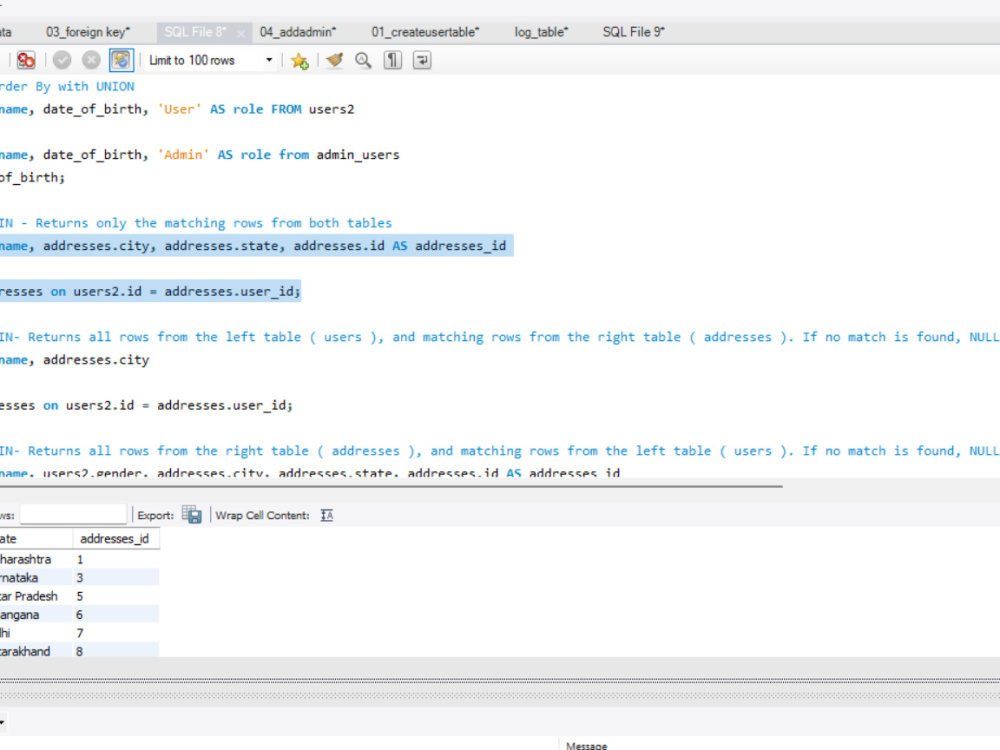Image resolution: width=1000 pixels, height=750 pixels.
Task: Click the editor horizontal scrollbar
Action: tap(391, 486)
